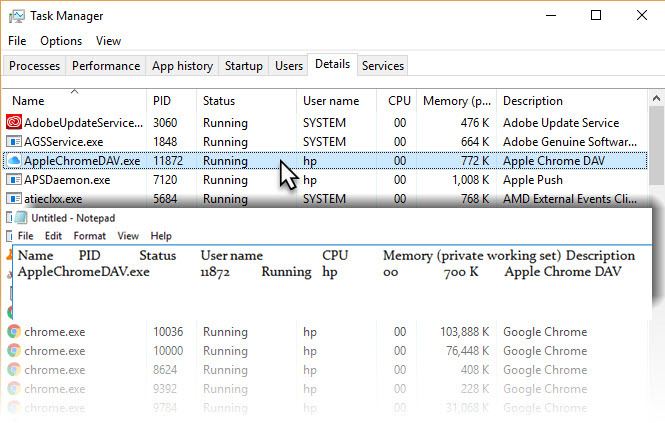Click PID 1848 cell
Viewport: 665px width, 423px height.
(x=165, y=142)
